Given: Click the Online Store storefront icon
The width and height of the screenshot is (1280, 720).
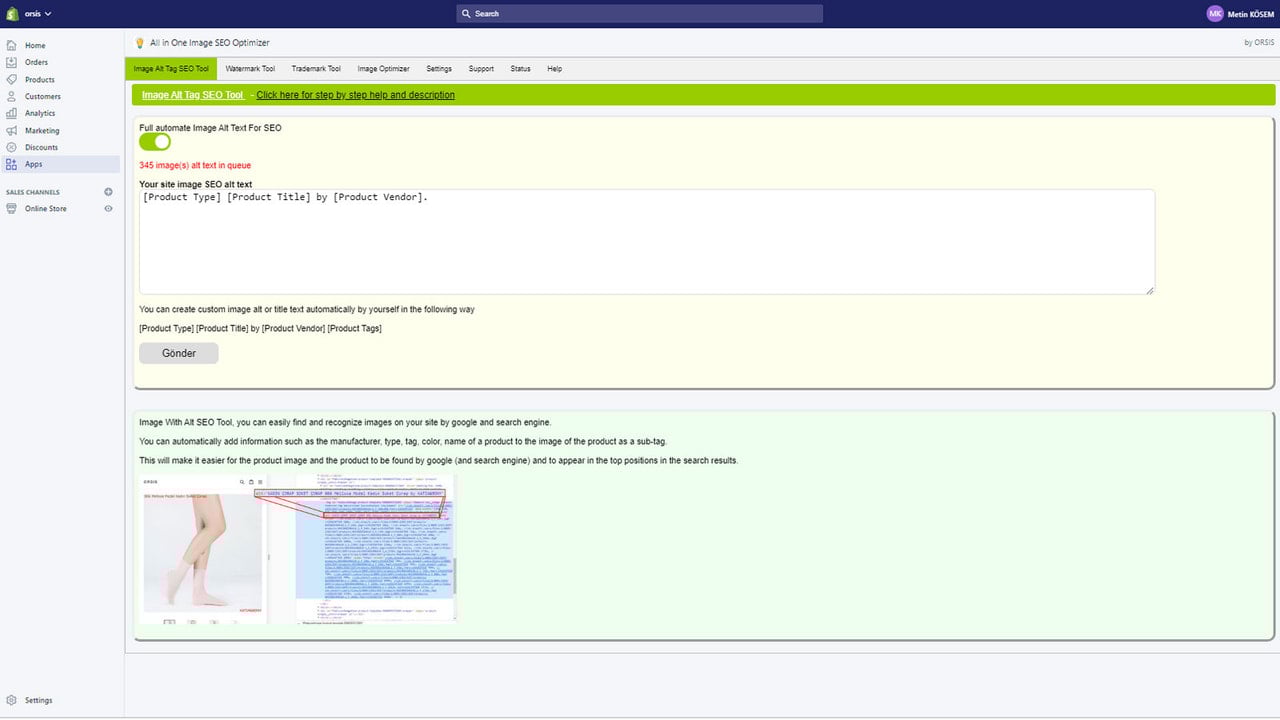Looking at the screenshot, I should pos(11,208).
